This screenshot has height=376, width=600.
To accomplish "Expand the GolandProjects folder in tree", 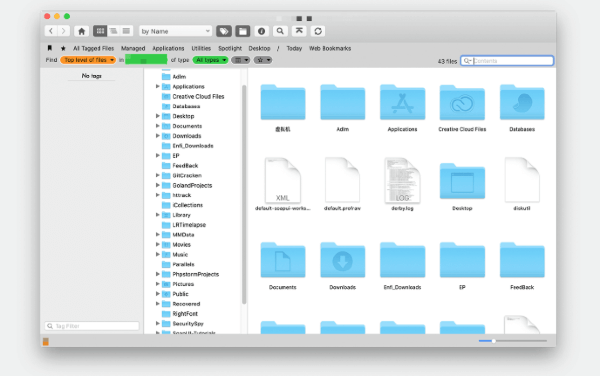I will coord(157,185).
